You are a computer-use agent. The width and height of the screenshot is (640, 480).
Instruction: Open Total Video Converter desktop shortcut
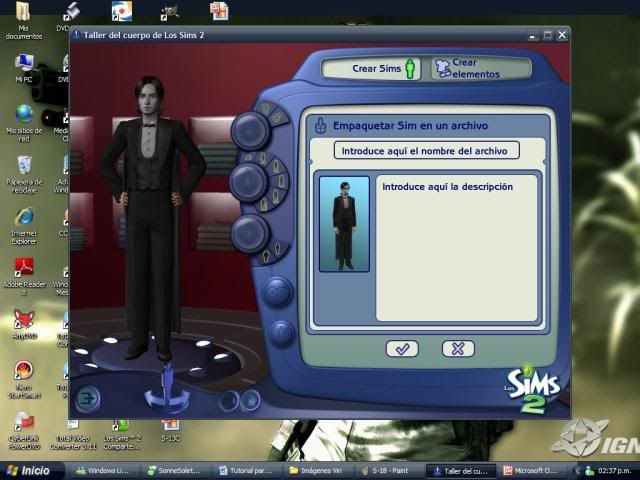73,435
